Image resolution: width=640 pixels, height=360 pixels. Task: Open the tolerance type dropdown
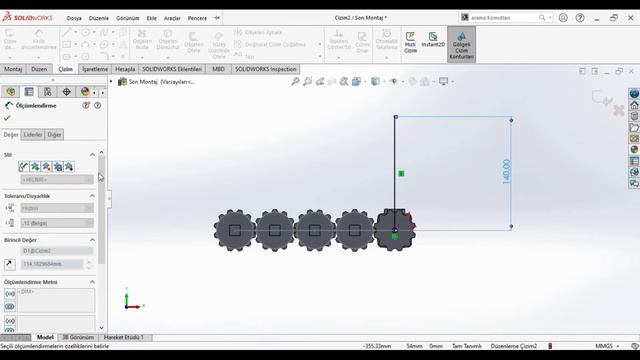57,208
